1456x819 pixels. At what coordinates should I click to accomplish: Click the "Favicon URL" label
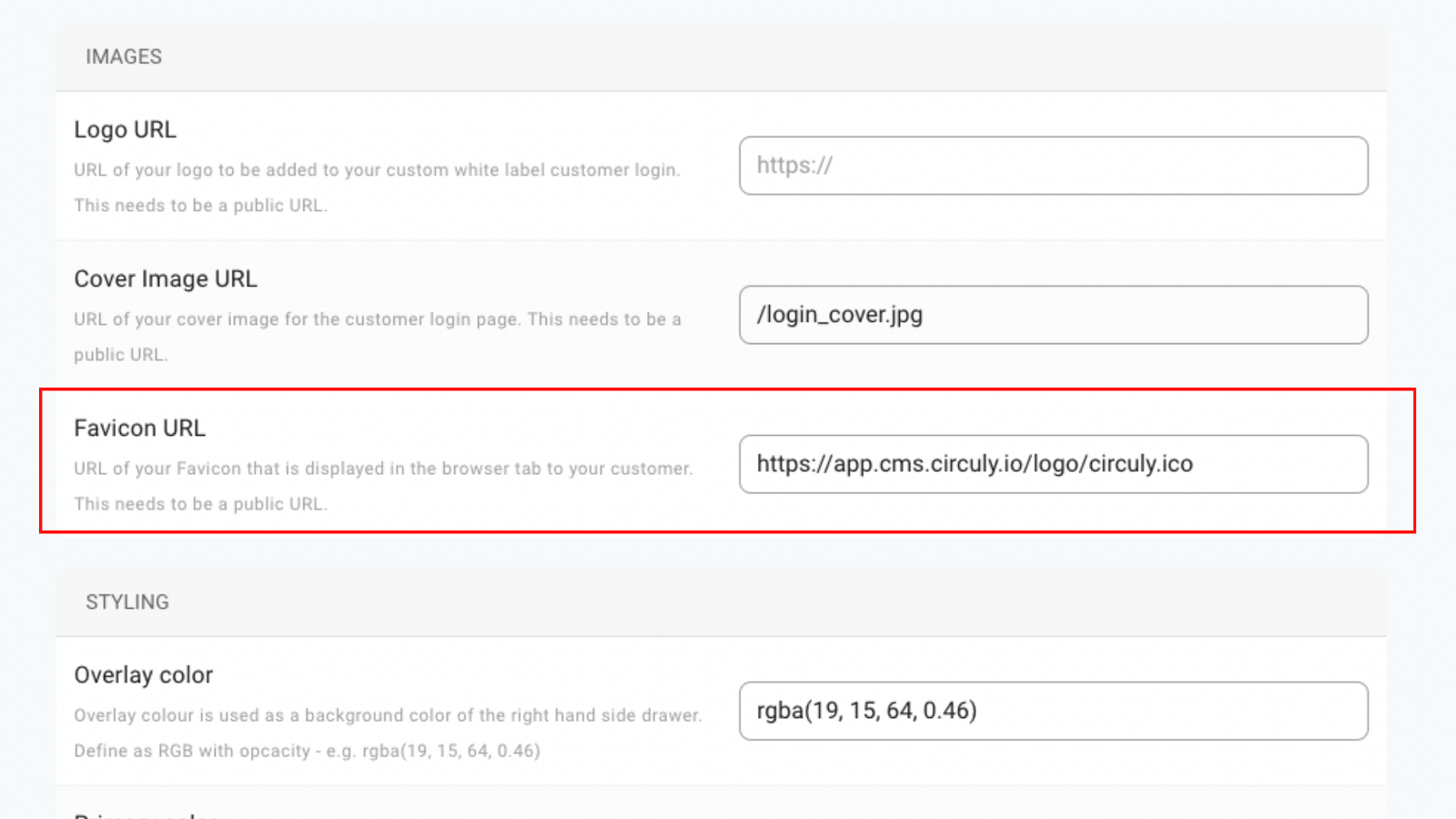coord(139,428)
